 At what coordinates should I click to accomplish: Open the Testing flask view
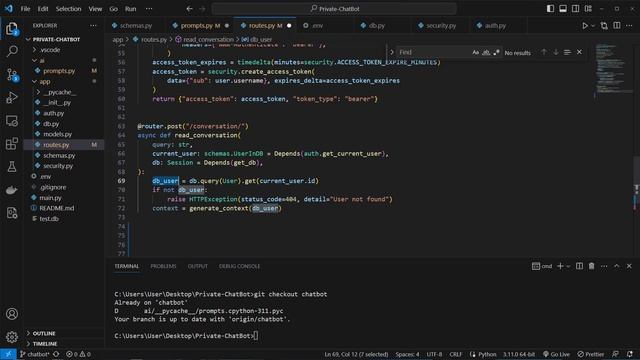12,167
